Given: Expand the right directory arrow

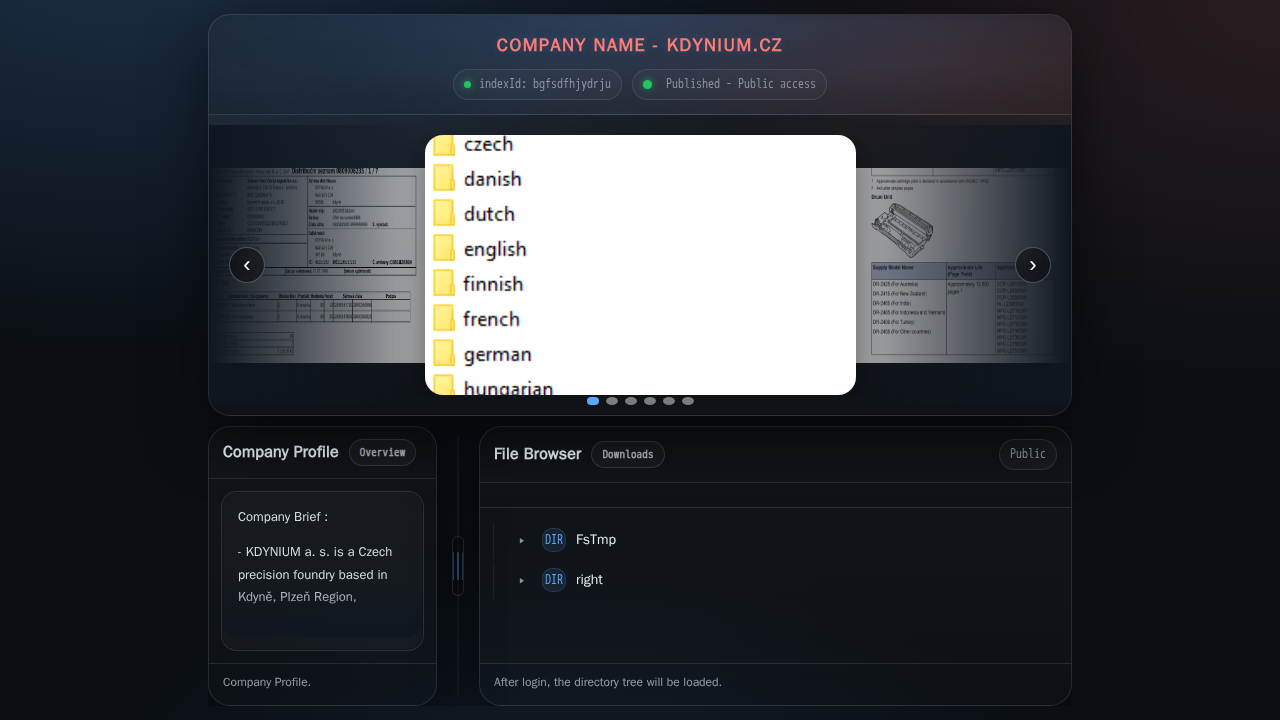Looking at the screenshot, I should pyautogui.click(x=522, y=580).
